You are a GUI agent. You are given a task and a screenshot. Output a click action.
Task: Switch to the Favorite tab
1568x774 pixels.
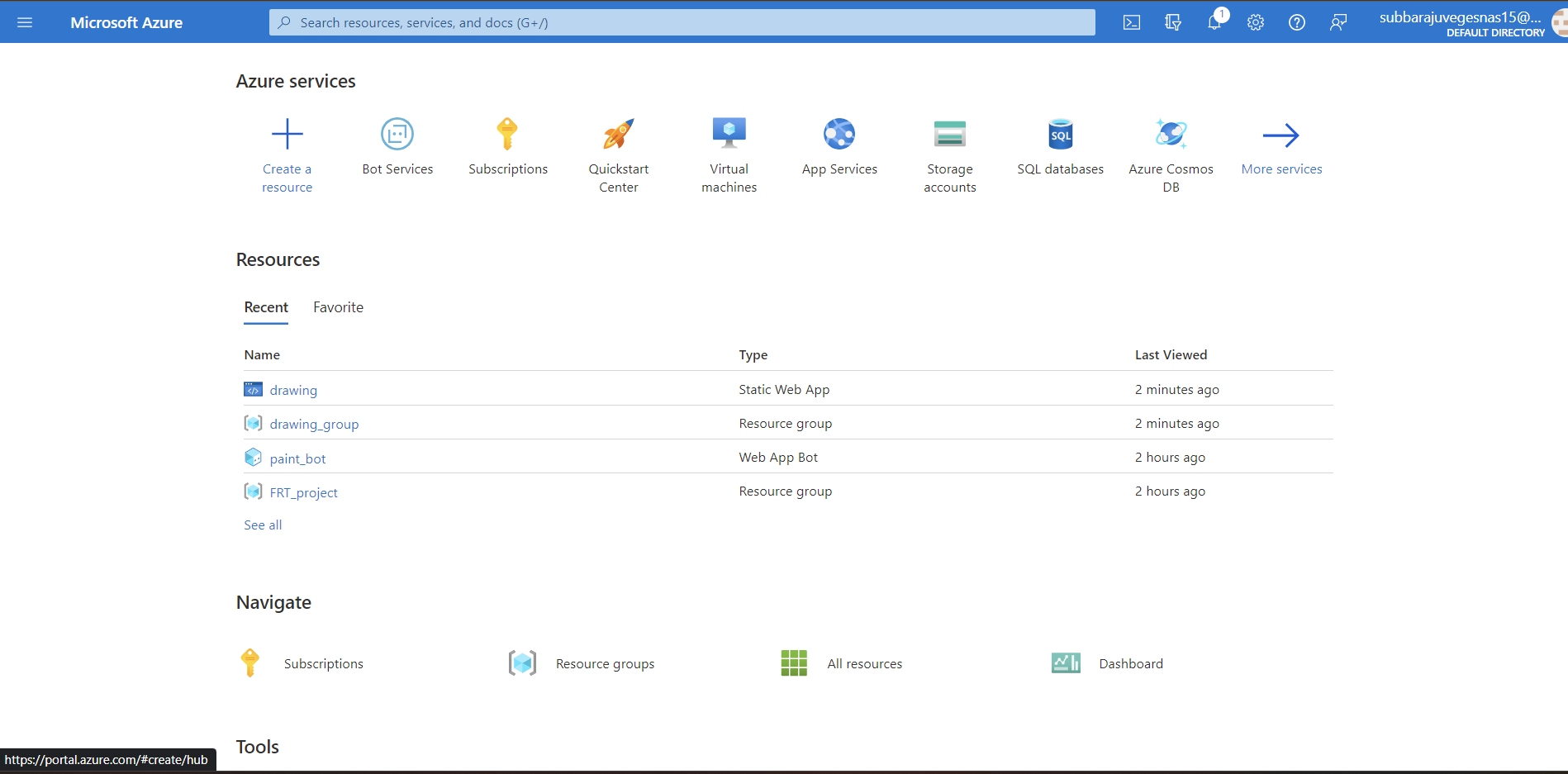tap(338, 306)
